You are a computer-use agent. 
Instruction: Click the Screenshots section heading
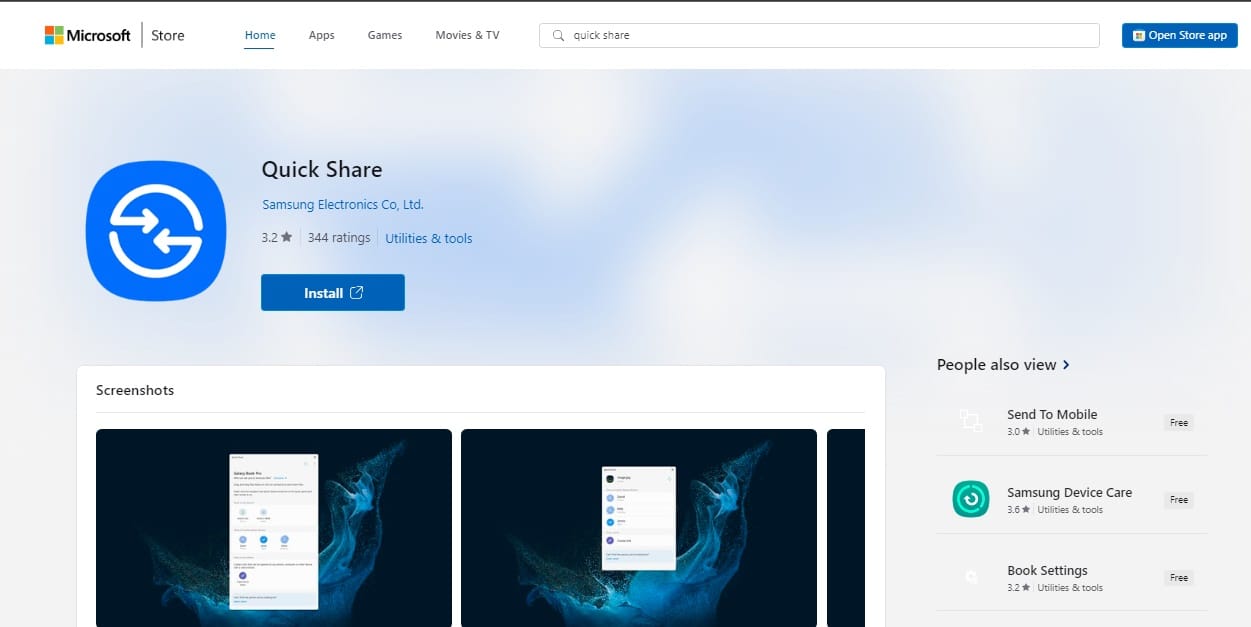click(x=135, y=390)
